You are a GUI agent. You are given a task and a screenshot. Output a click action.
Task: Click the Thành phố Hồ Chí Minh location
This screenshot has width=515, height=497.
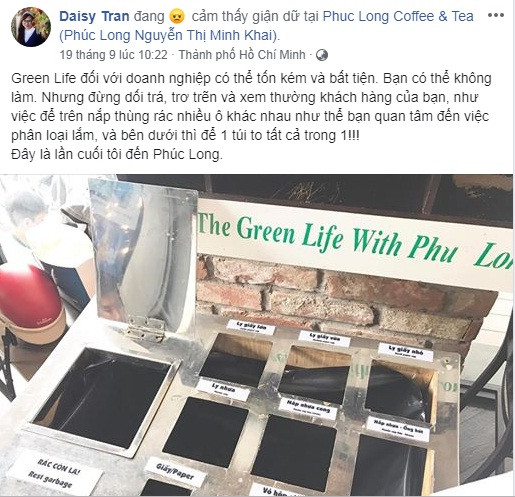242,55
